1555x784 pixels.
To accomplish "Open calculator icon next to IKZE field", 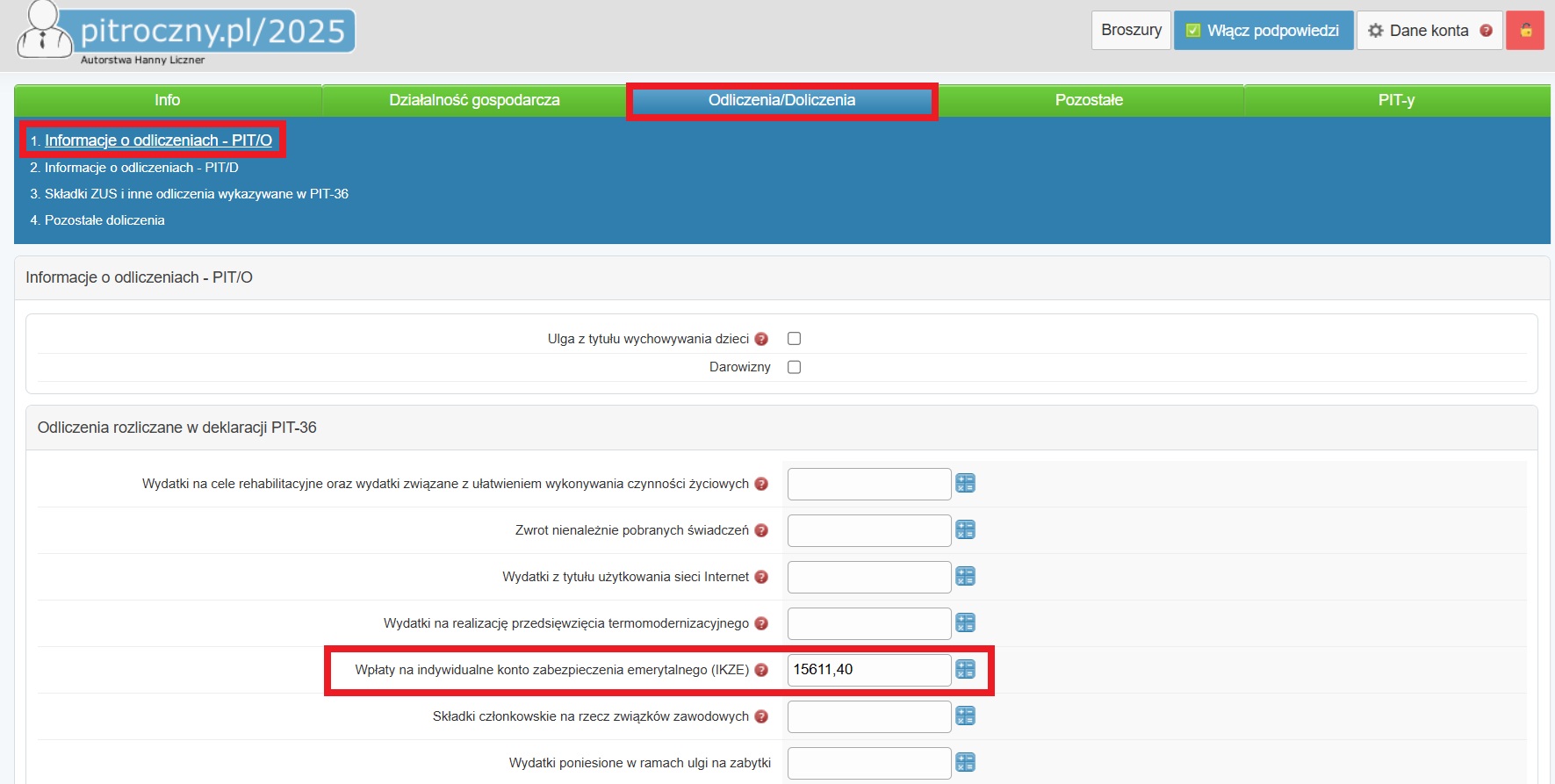I will coord(965,669).
